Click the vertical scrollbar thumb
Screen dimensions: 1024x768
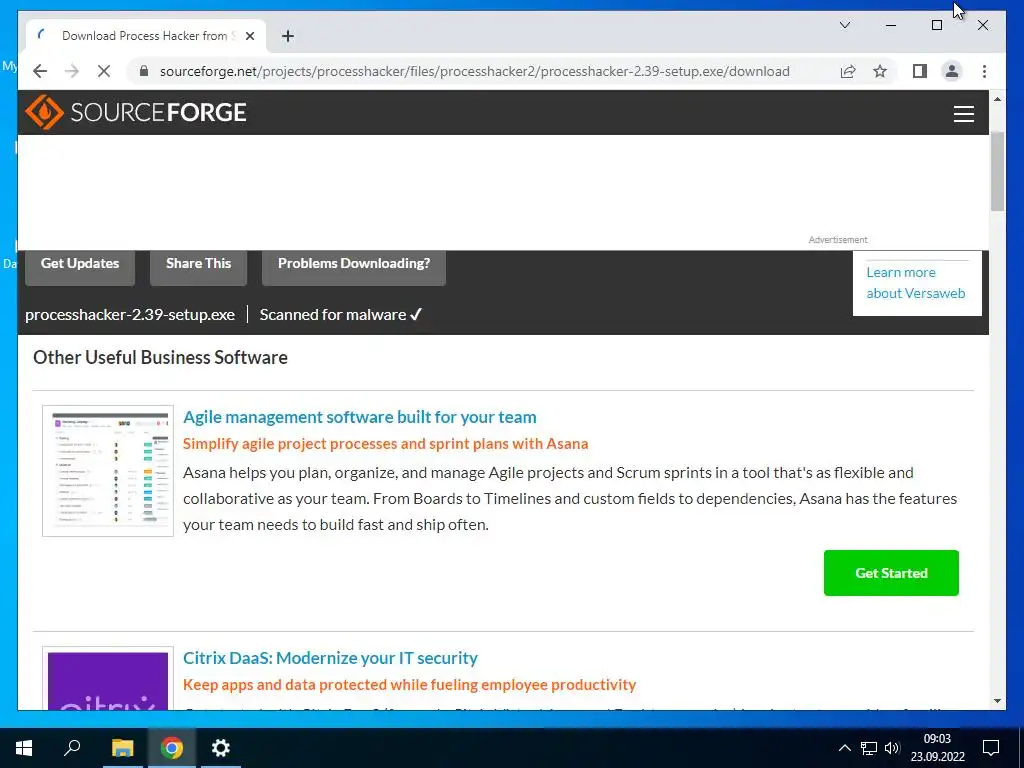pyautogui.click(x=997, y=171)
